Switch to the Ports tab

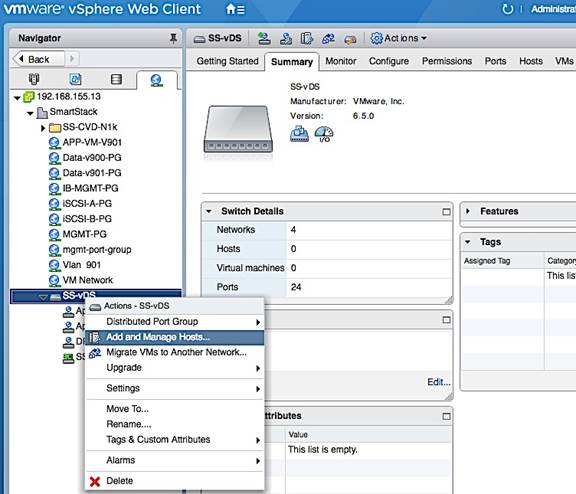click(496, 61)
